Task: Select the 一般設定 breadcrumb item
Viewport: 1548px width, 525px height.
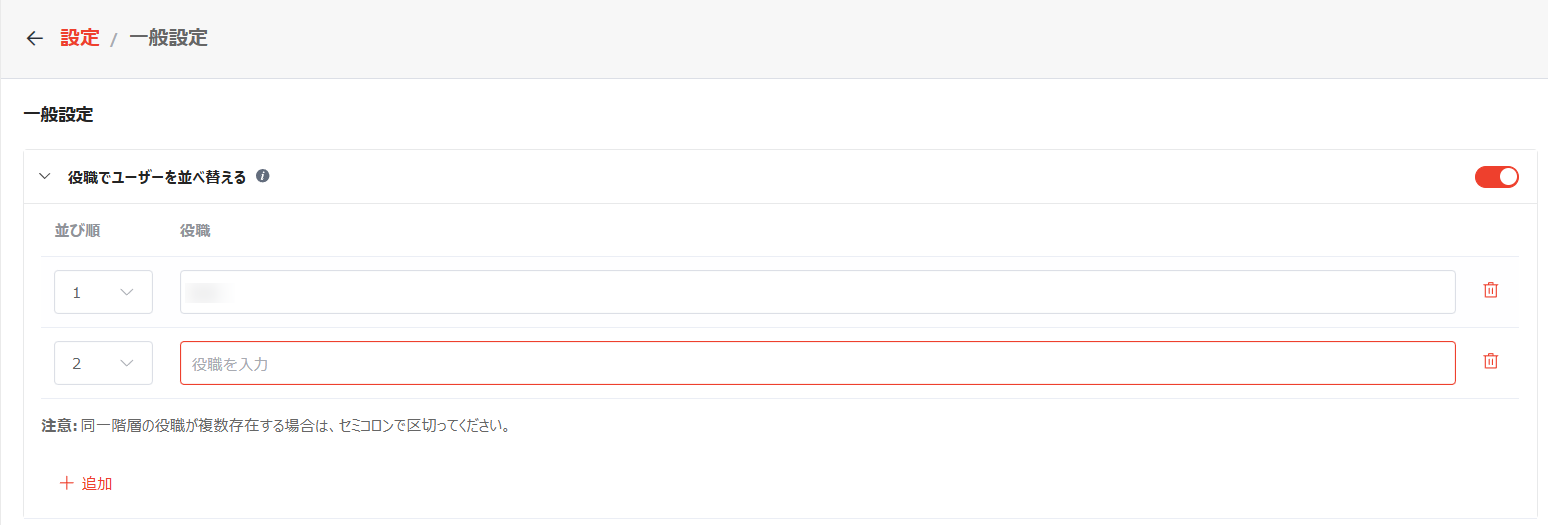Action: pyautogui.click(x=169, y=38)
